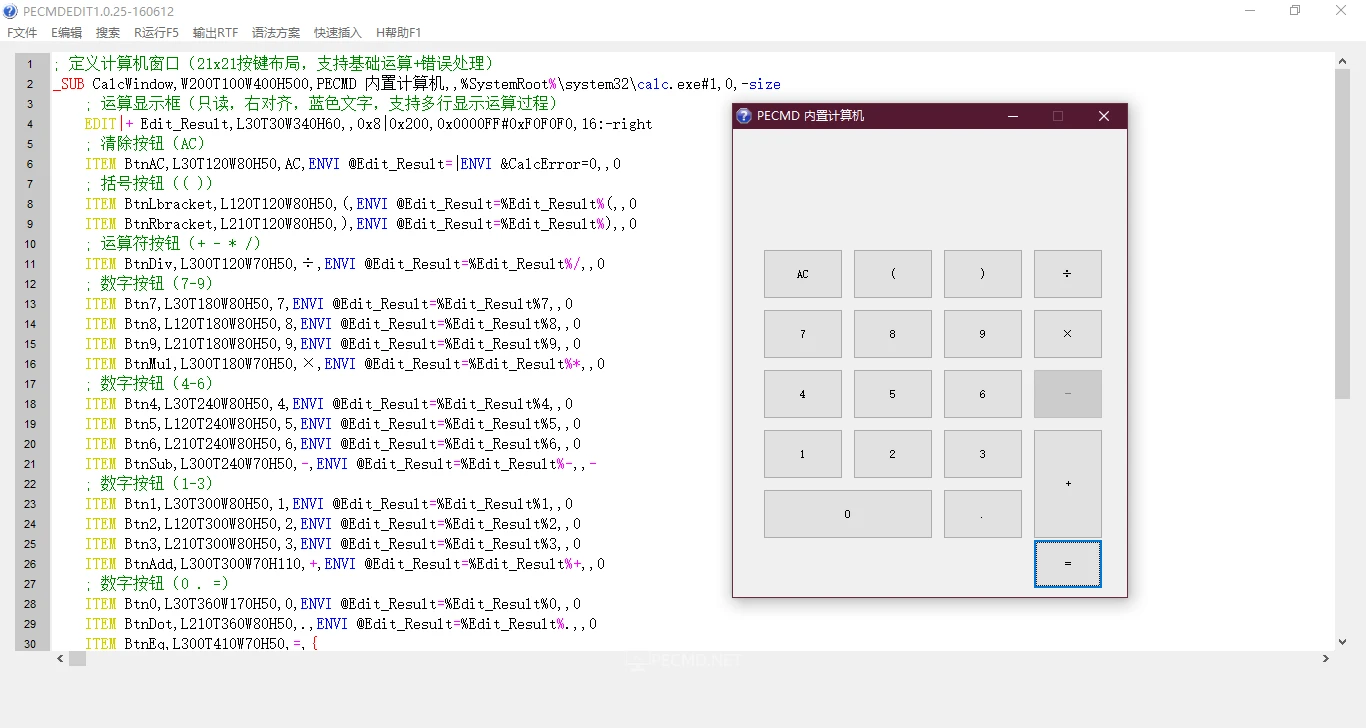The width and height of the screenshot is (1366, 728).
Task: Click digit 7 on the calculator
Action: tap(802, 333)
